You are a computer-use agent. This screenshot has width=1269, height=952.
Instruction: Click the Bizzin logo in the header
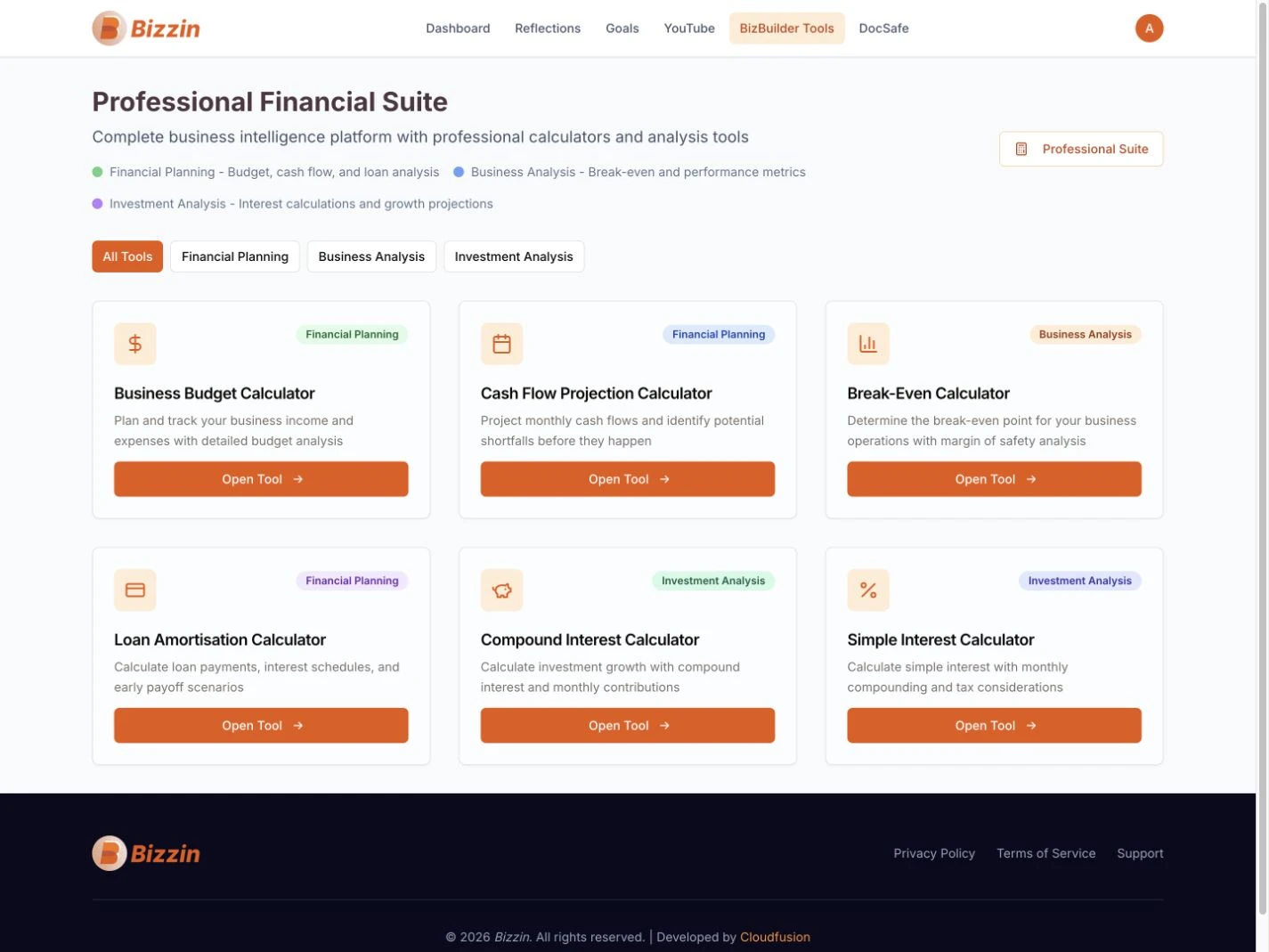[x=146, y=28]
